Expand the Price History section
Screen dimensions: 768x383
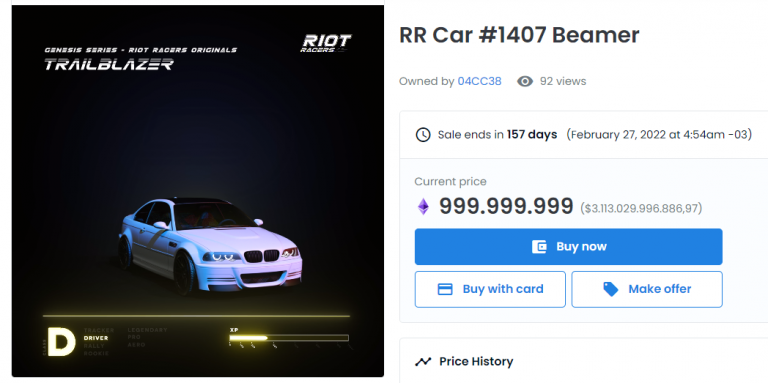tap(583, 361)
